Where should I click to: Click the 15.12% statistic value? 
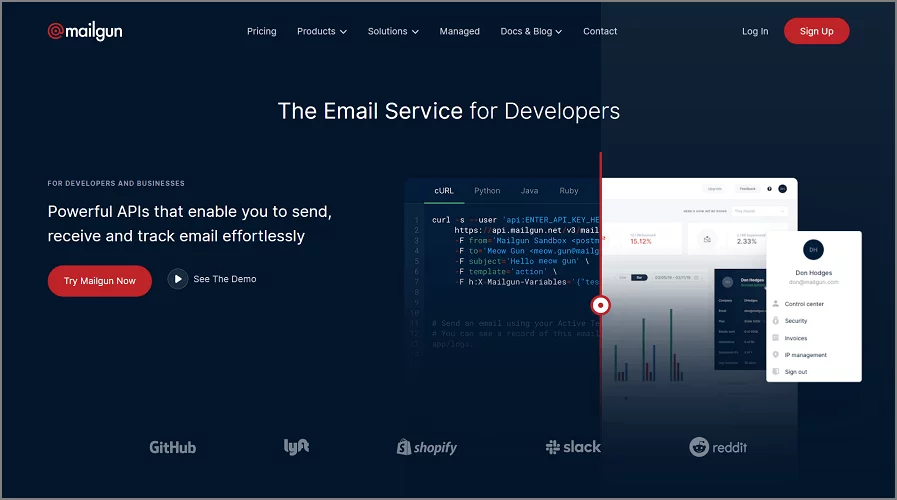click(x=641, y=242)
